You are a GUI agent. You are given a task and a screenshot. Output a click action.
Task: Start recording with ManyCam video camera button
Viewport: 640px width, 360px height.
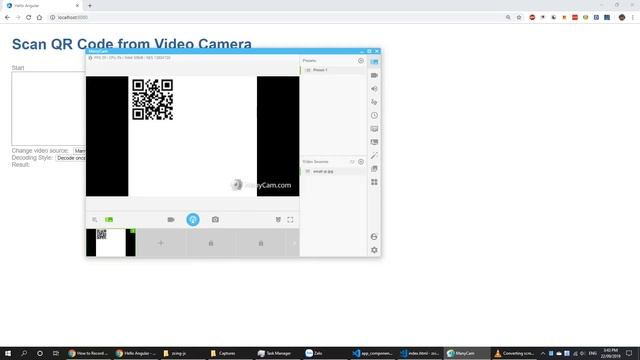click(x=171, y=220)
